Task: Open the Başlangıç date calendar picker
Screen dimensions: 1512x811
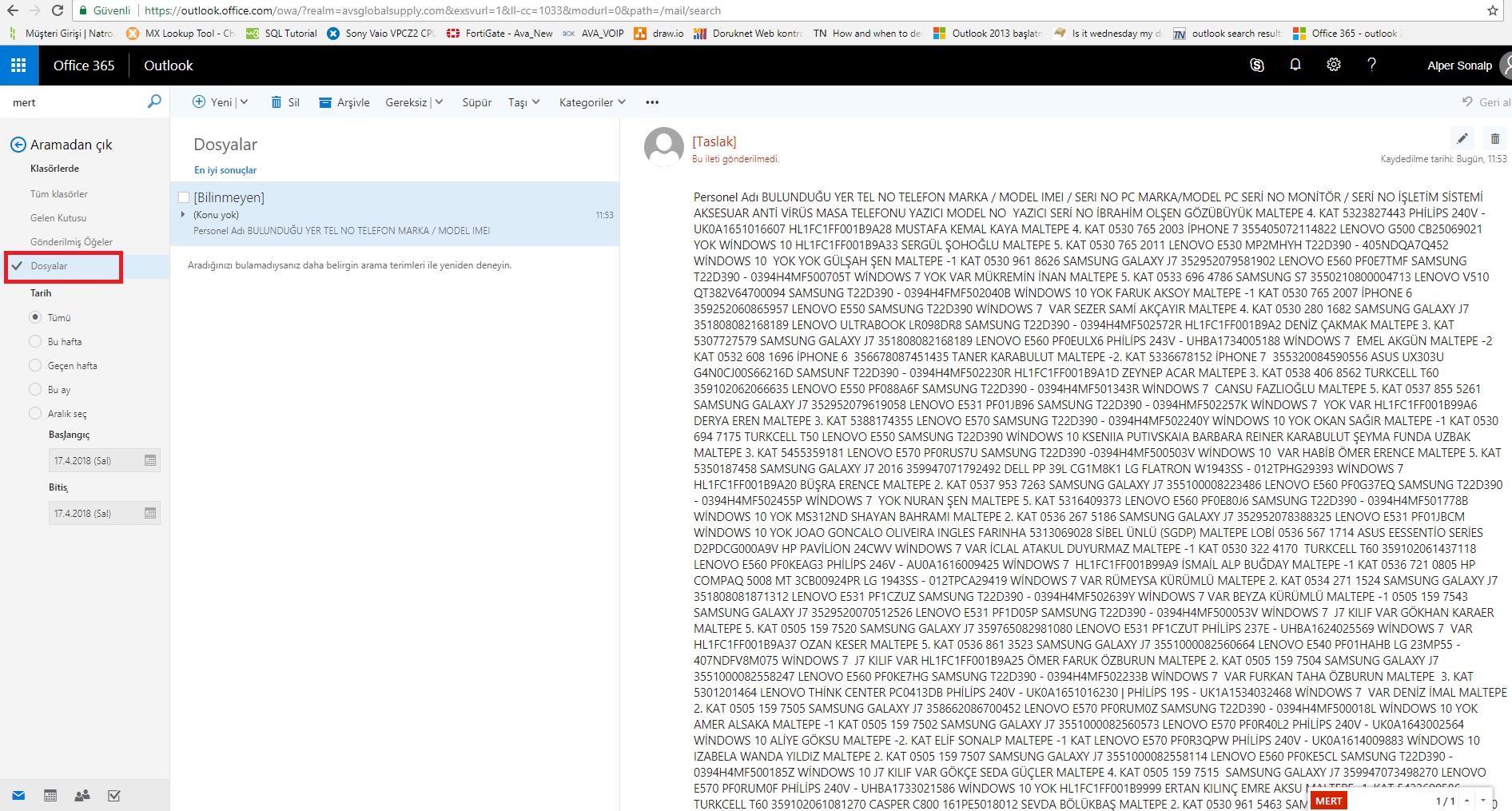Action: [150, 460]
